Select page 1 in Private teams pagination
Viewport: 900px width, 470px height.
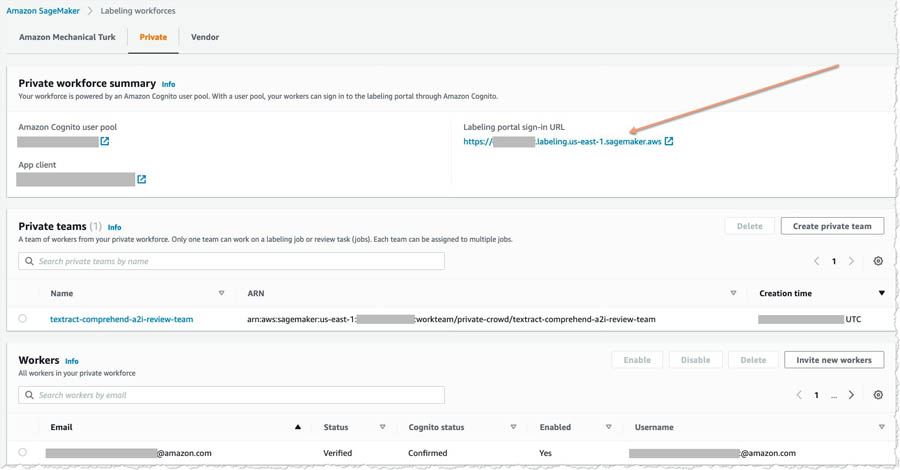[x=834, y=261]
